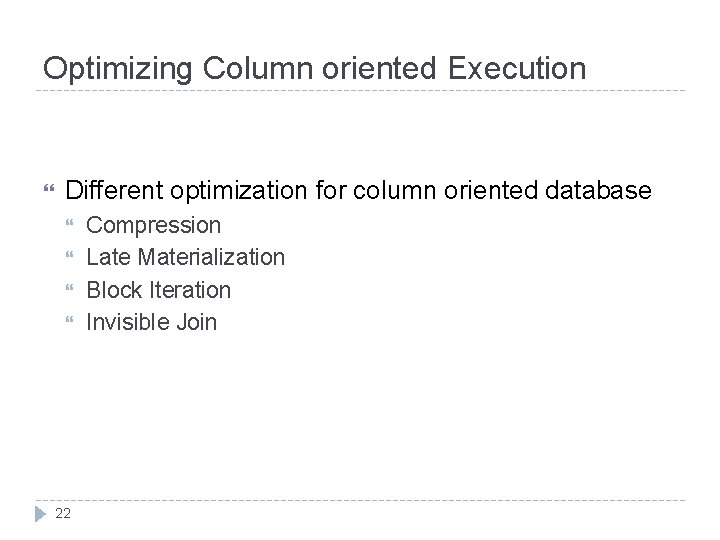Click the bullet marker next to Compression
The width and height of the screenshot is (720, 540).
click(x=71, y=226)
